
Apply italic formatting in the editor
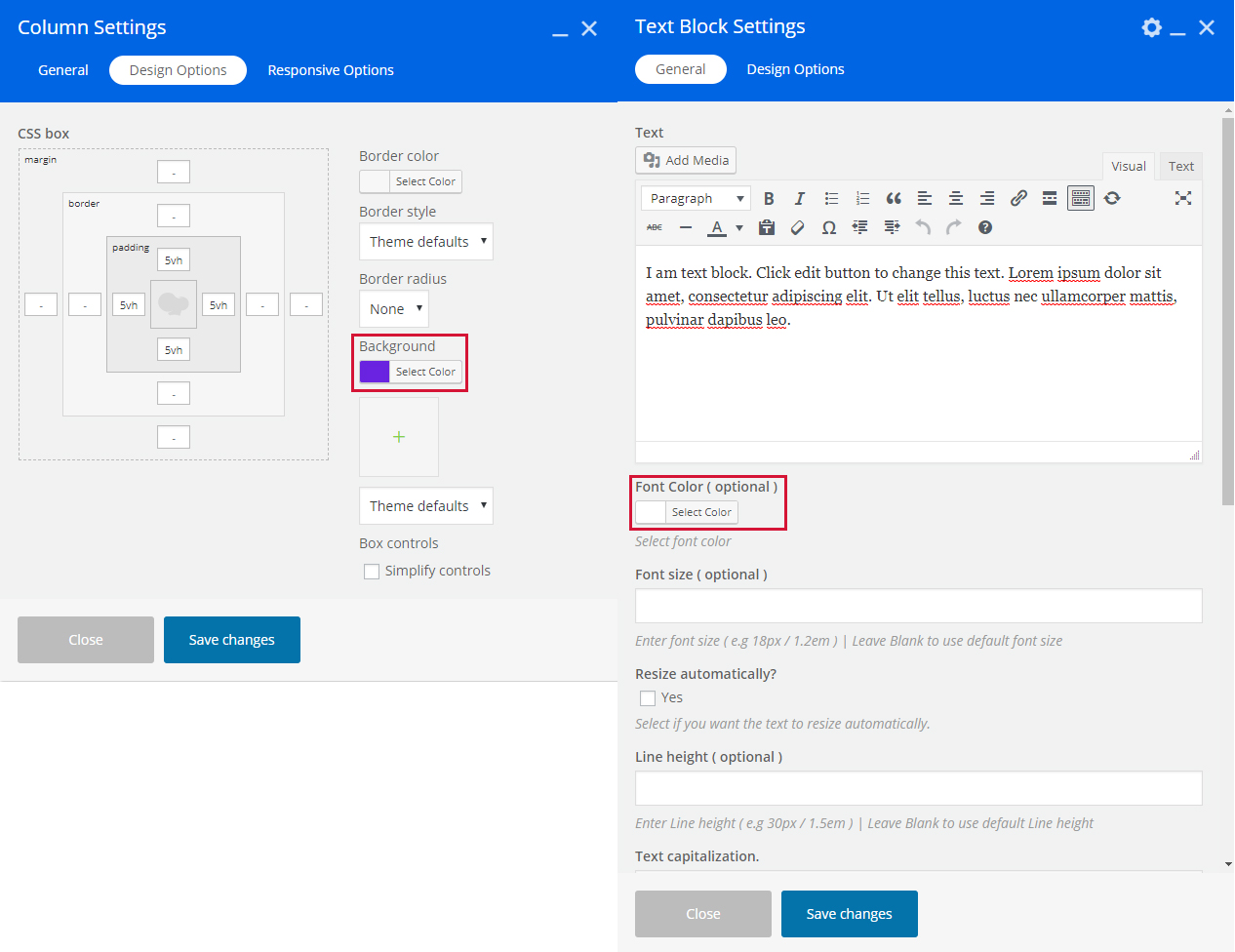point(800,198)
